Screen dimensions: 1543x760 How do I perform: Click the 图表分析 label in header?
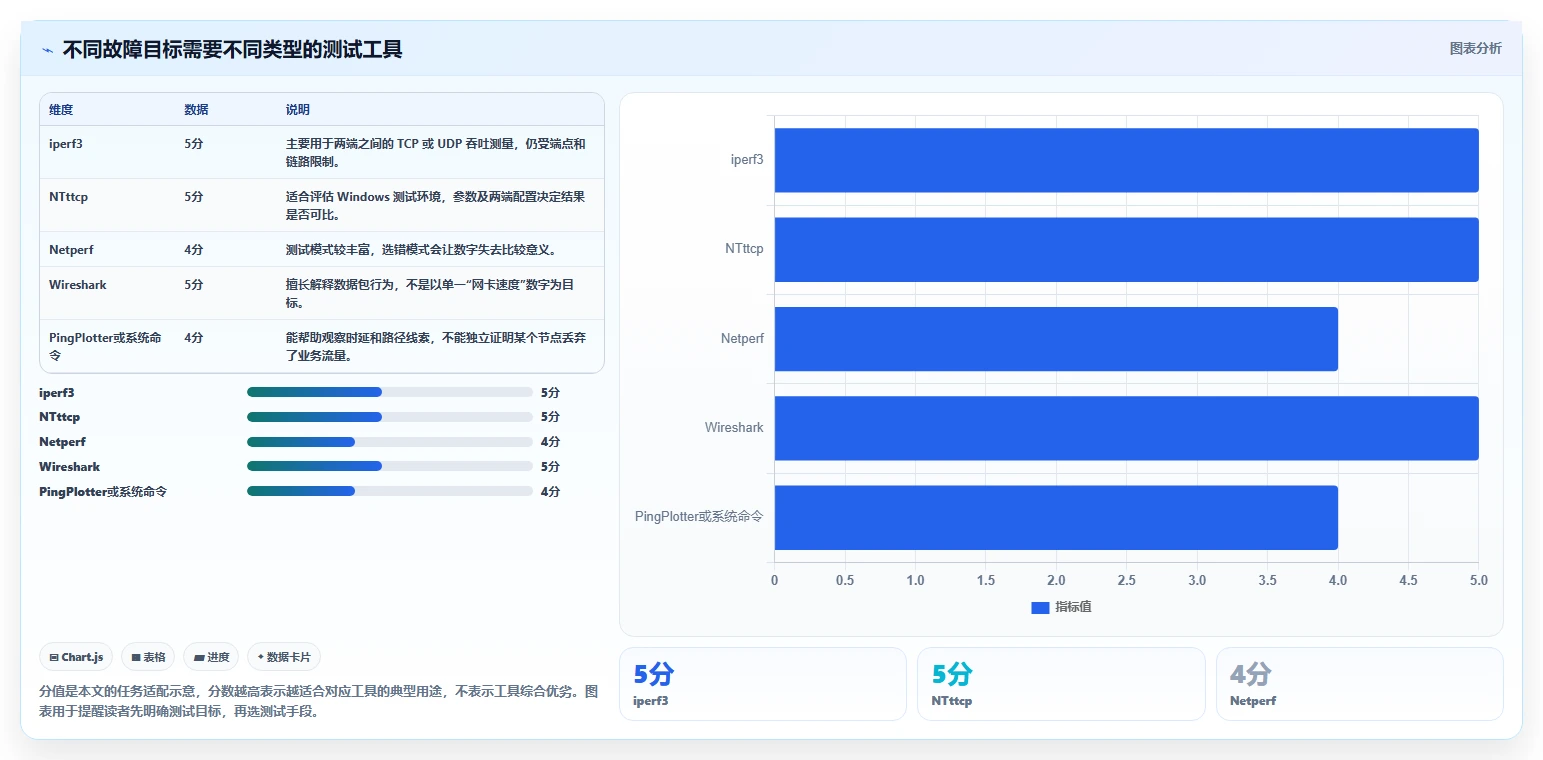tap(1475, 48)
